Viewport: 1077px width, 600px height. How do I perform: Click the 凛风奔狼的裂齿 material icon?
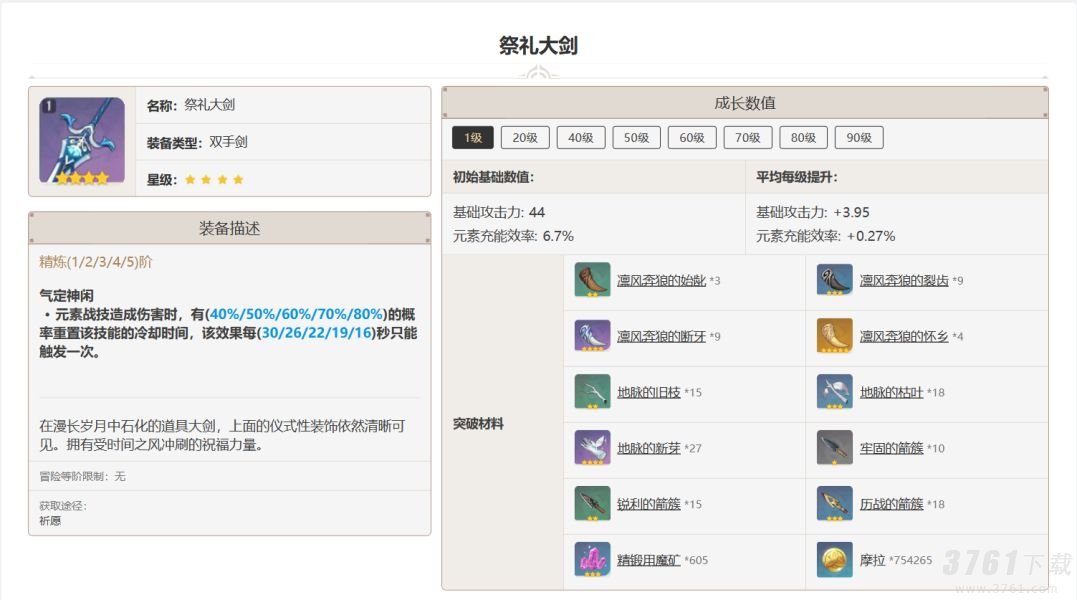pyautogui.click(x=834, y=280)
